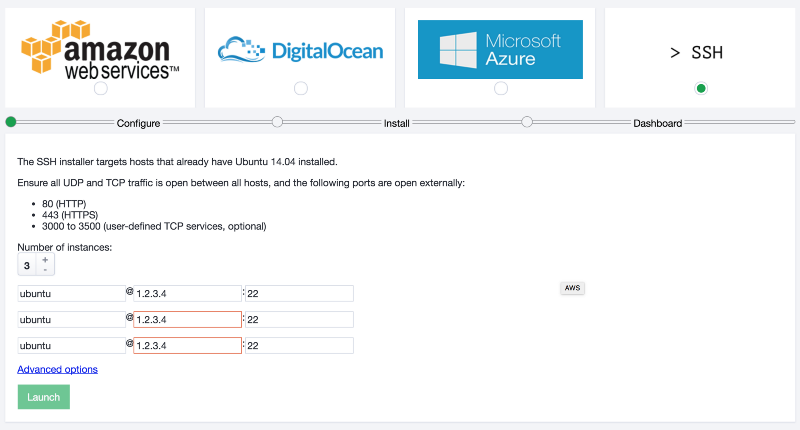The width and height of the screenshot is (800, 430).
Task: Click the Ubuntu 14.04 installer description text
Action: (x=177, y=162)
